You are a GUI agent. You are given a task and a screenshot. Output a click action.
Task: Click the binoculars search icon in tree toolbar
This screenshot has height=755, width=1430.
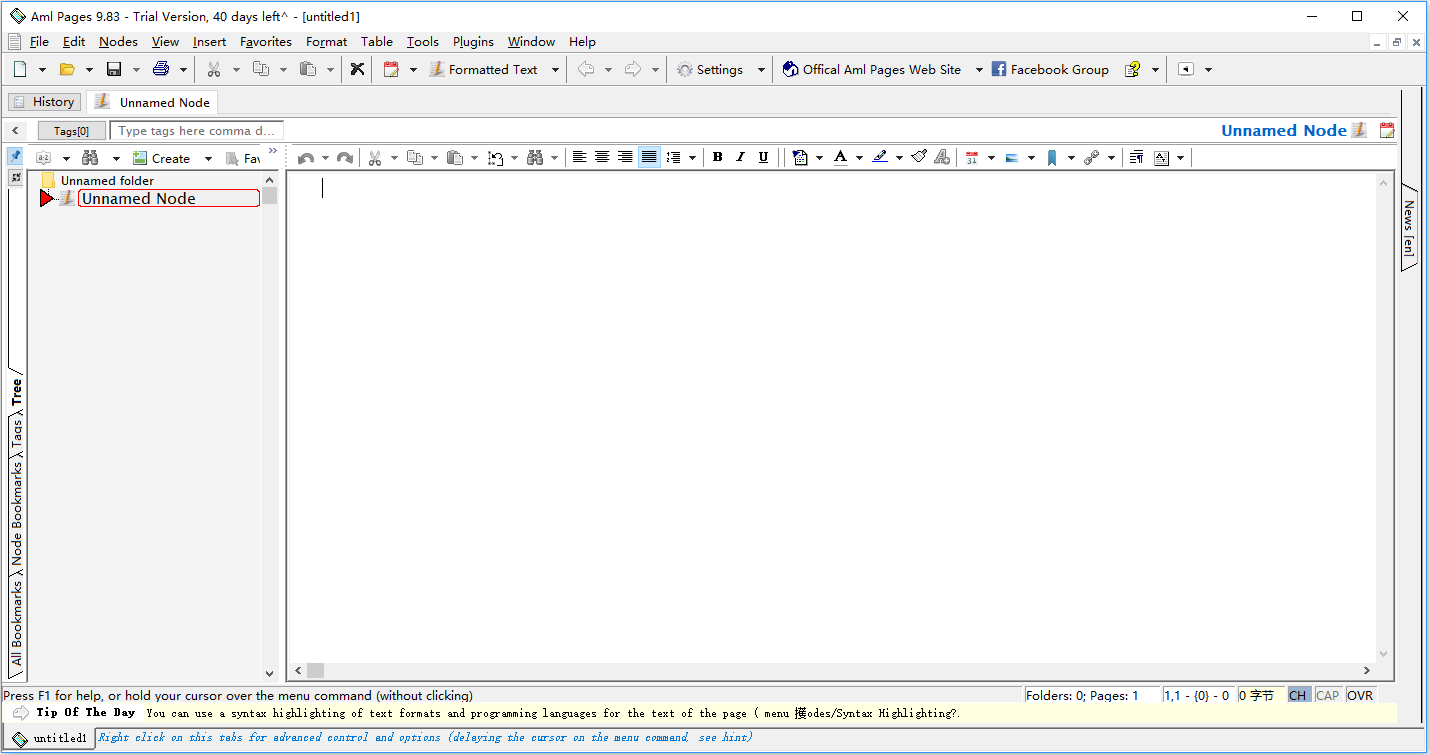click(91, 158)
